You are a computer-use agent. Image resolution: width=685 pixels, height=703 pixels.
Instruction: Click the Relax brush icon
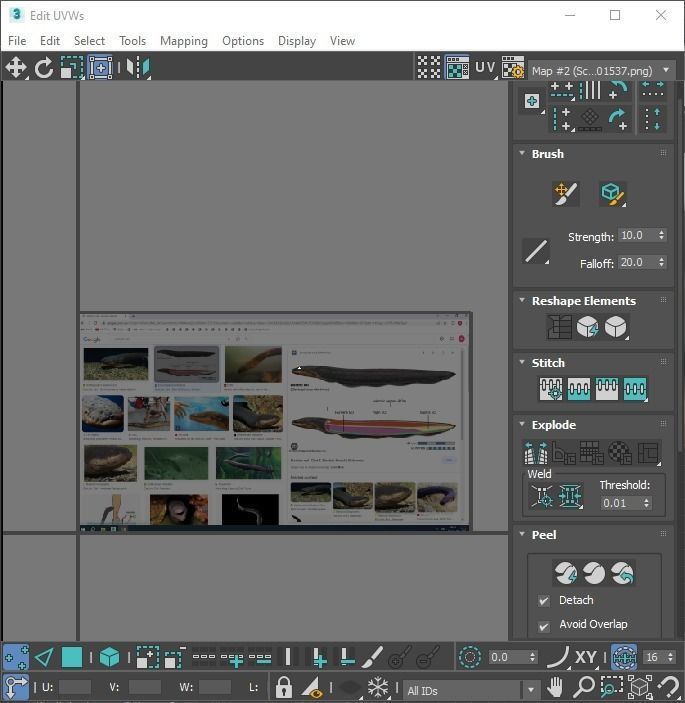613,194
